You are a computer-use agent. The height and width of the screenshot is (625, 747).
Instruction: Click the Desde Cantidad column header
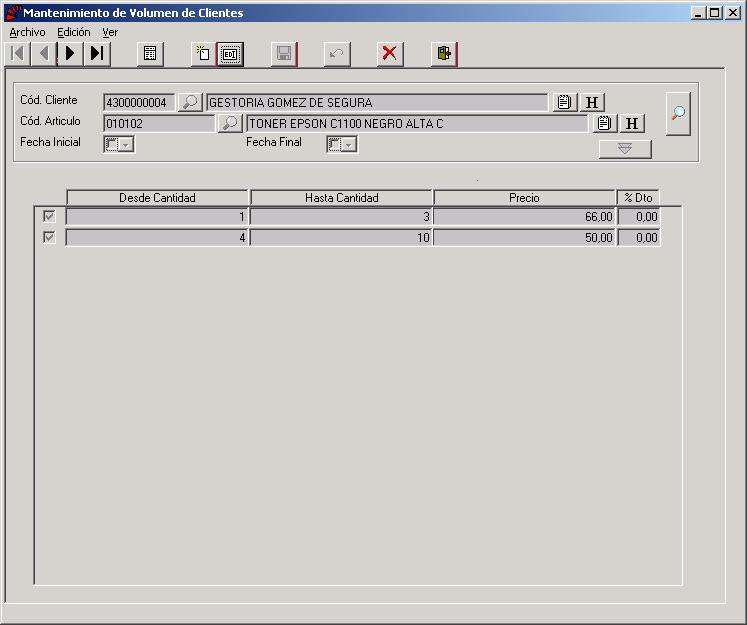[x=157, y=197]
